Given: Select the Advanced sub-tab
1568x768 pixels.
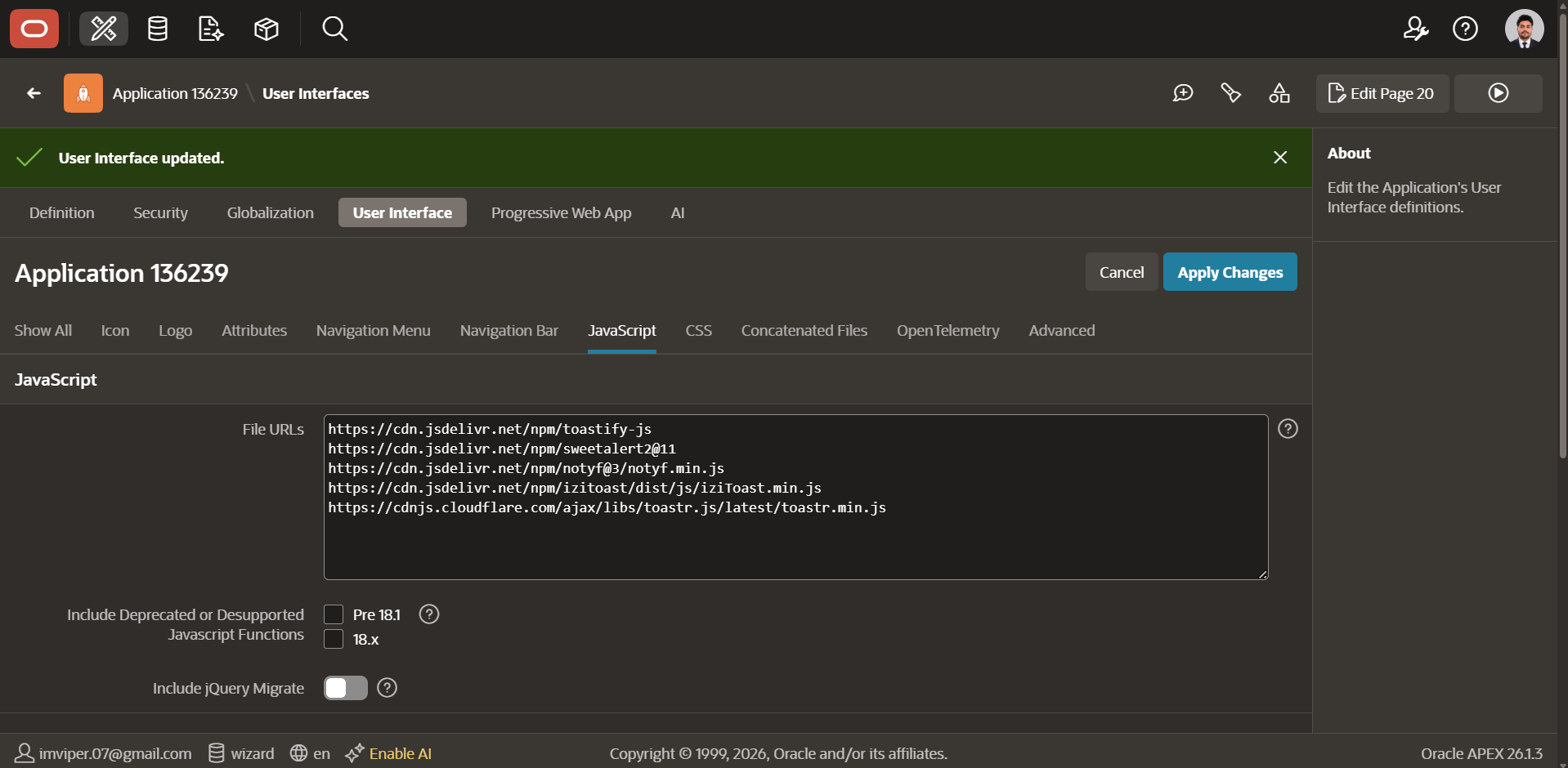Looking at the screenshot, I should (1062, 330).
